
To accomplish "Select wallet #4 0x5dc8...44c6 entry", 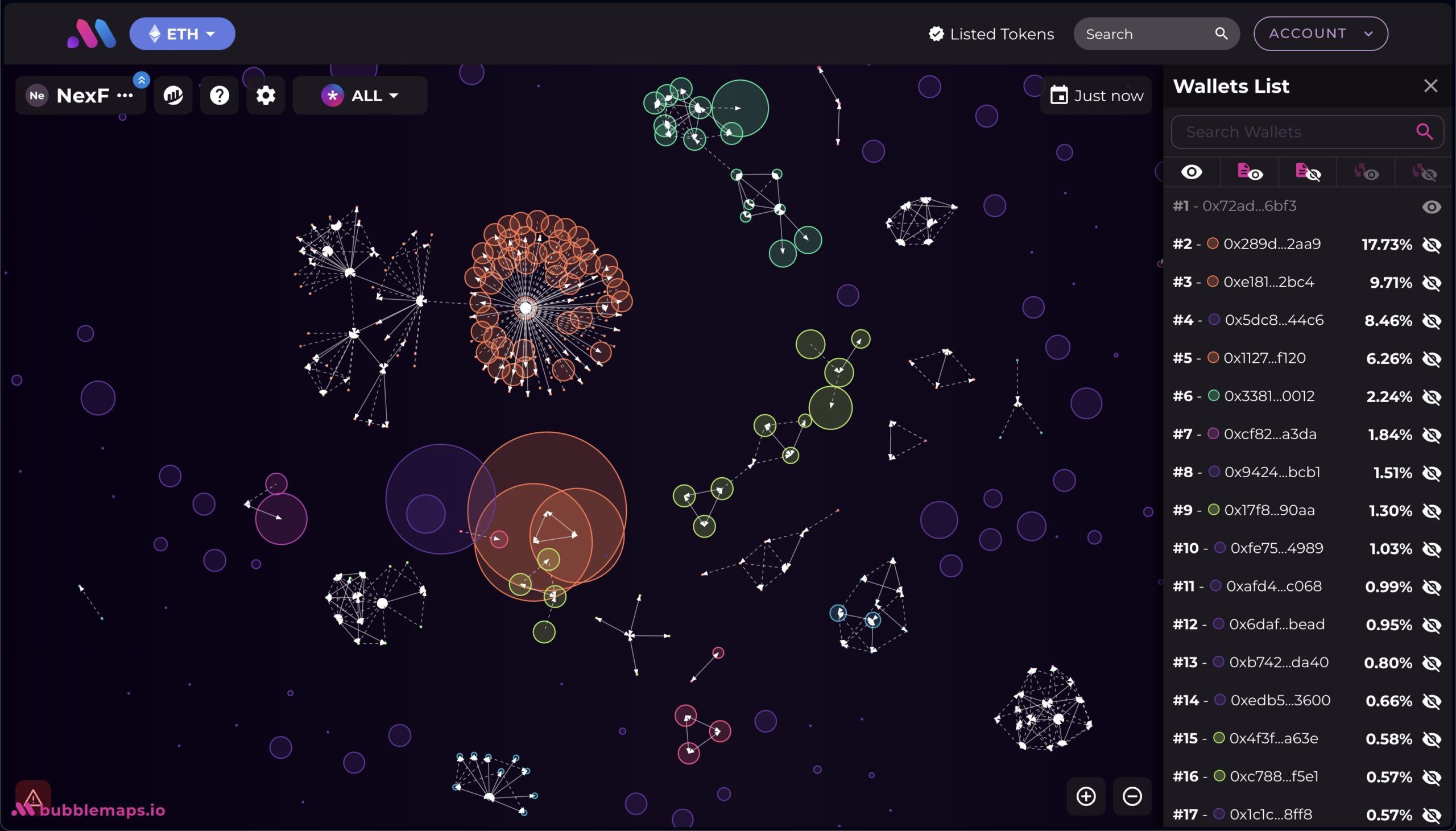I will (x=1273, y=320).
